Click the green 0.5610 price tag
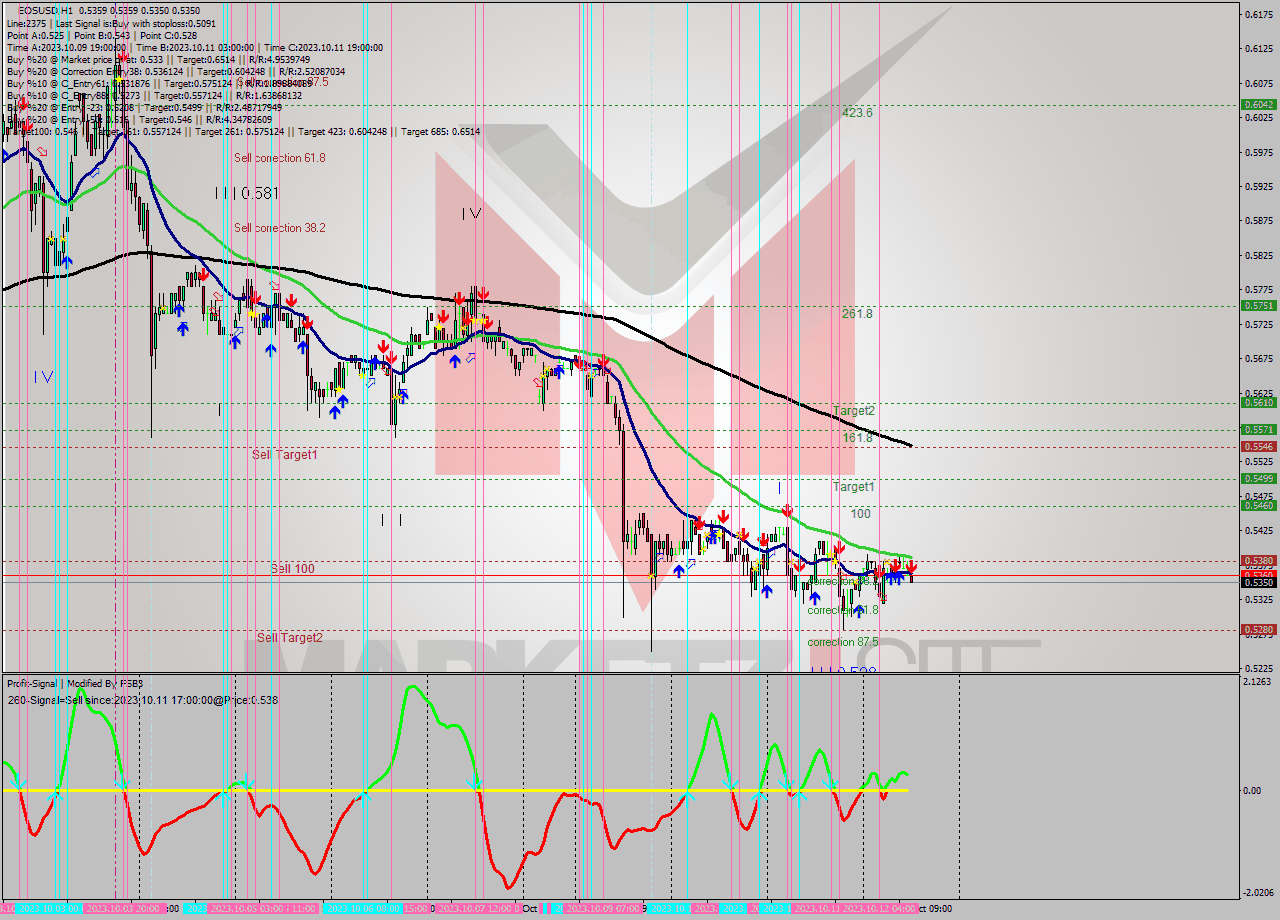1280x920 pixels. pos(1258,403)
